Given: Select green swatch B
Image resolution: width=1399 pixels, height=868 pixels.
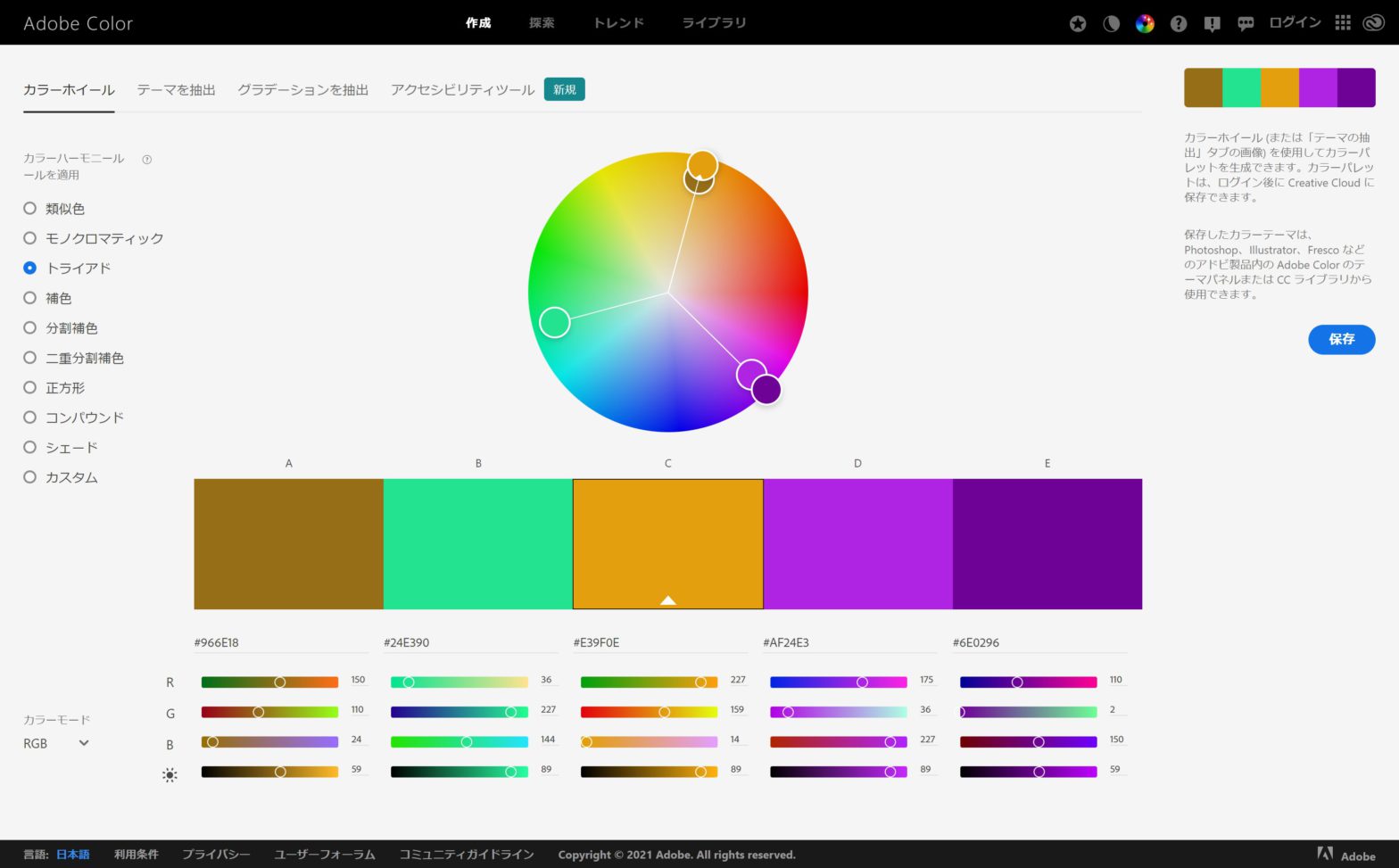Looking at the screenshot, I should click(x=478, y=544).
